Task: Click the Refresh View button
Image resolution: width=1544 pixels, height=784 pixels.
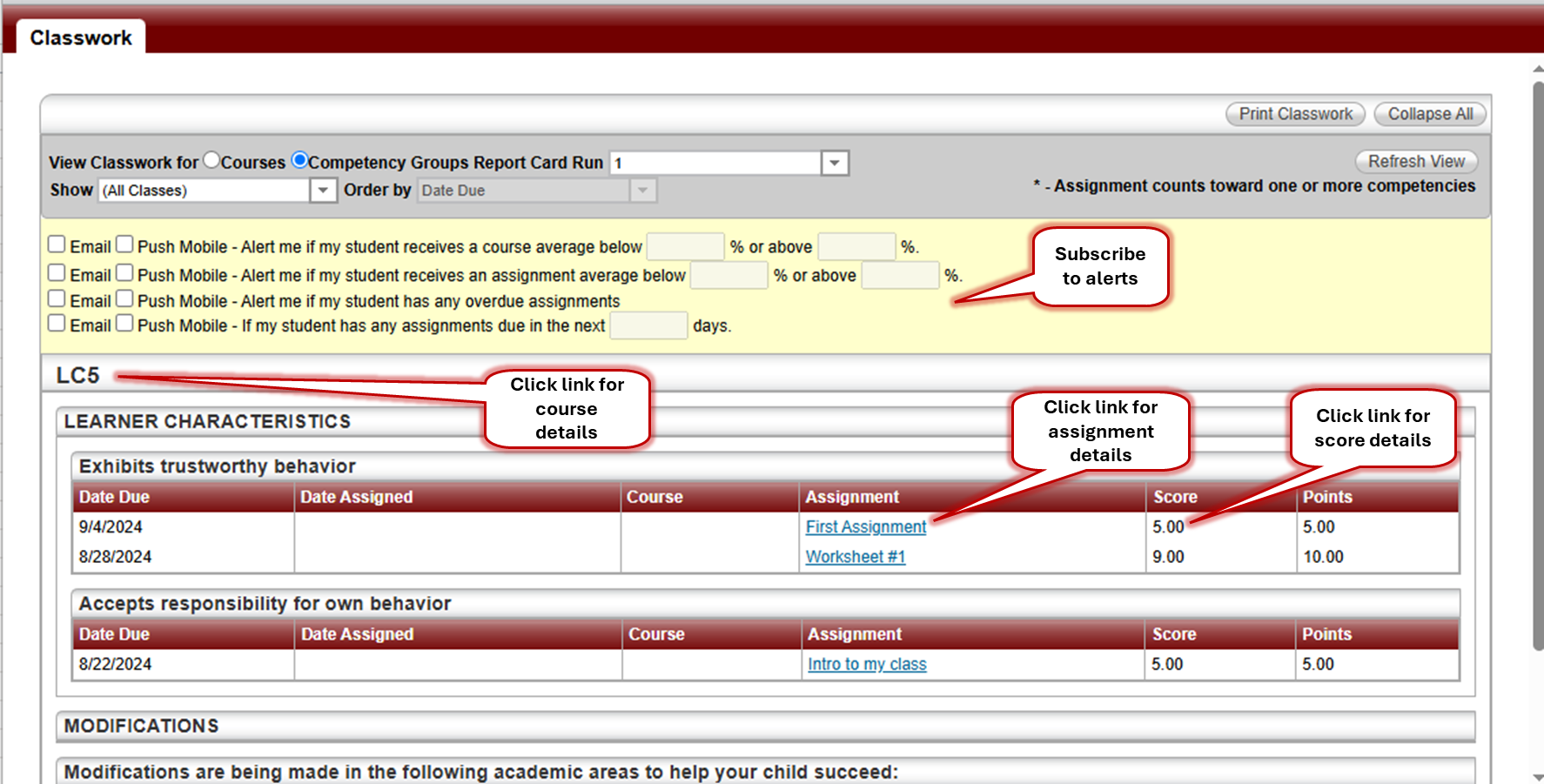Action: [1415, 162]
